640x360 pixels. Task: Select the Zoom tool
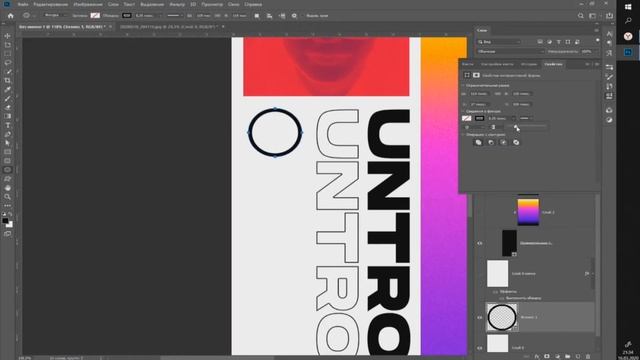pyautogui.click(x=7, y=197)
